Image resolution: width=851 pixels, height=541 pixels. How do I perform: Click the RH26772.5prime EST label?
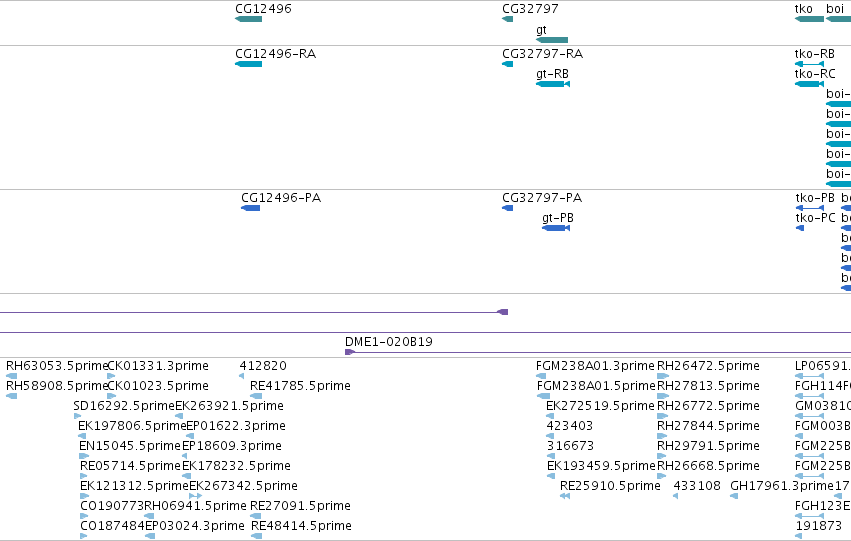708,406
